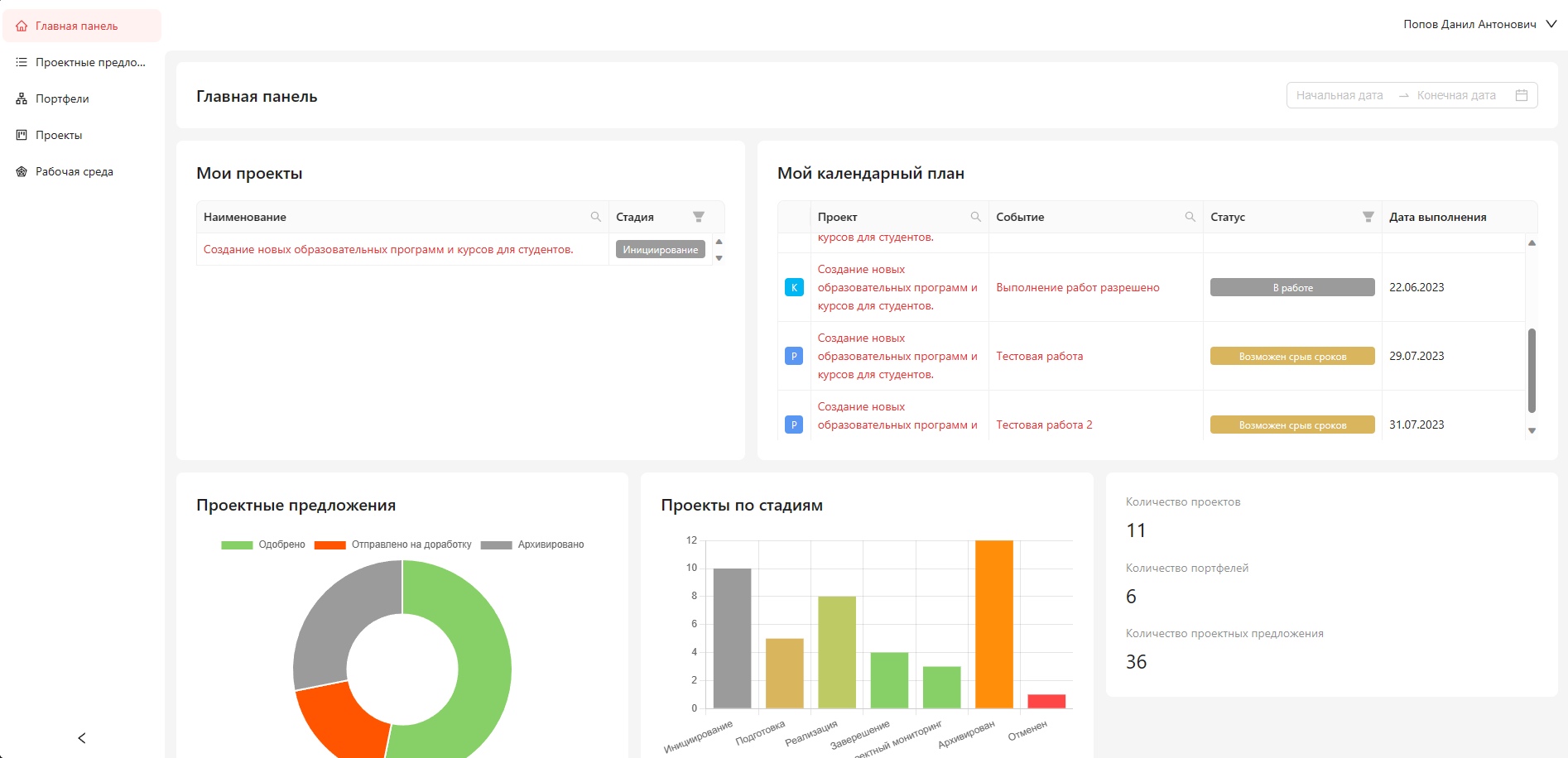1568x758 pixels.
Task: Click the home icon in sidebar
Action: point(22,26)
